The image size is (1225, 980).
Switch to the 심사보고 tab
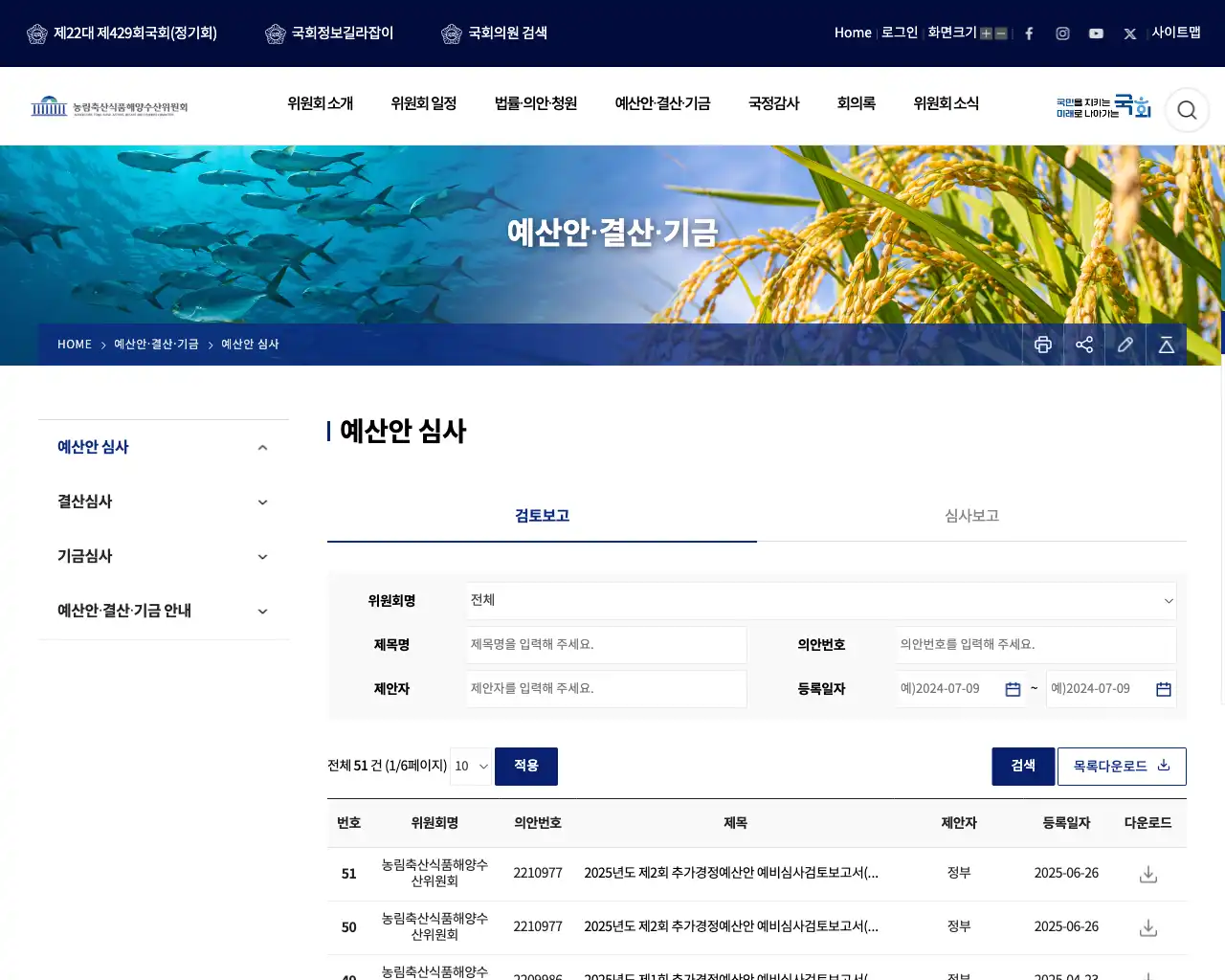pos(971,516)
